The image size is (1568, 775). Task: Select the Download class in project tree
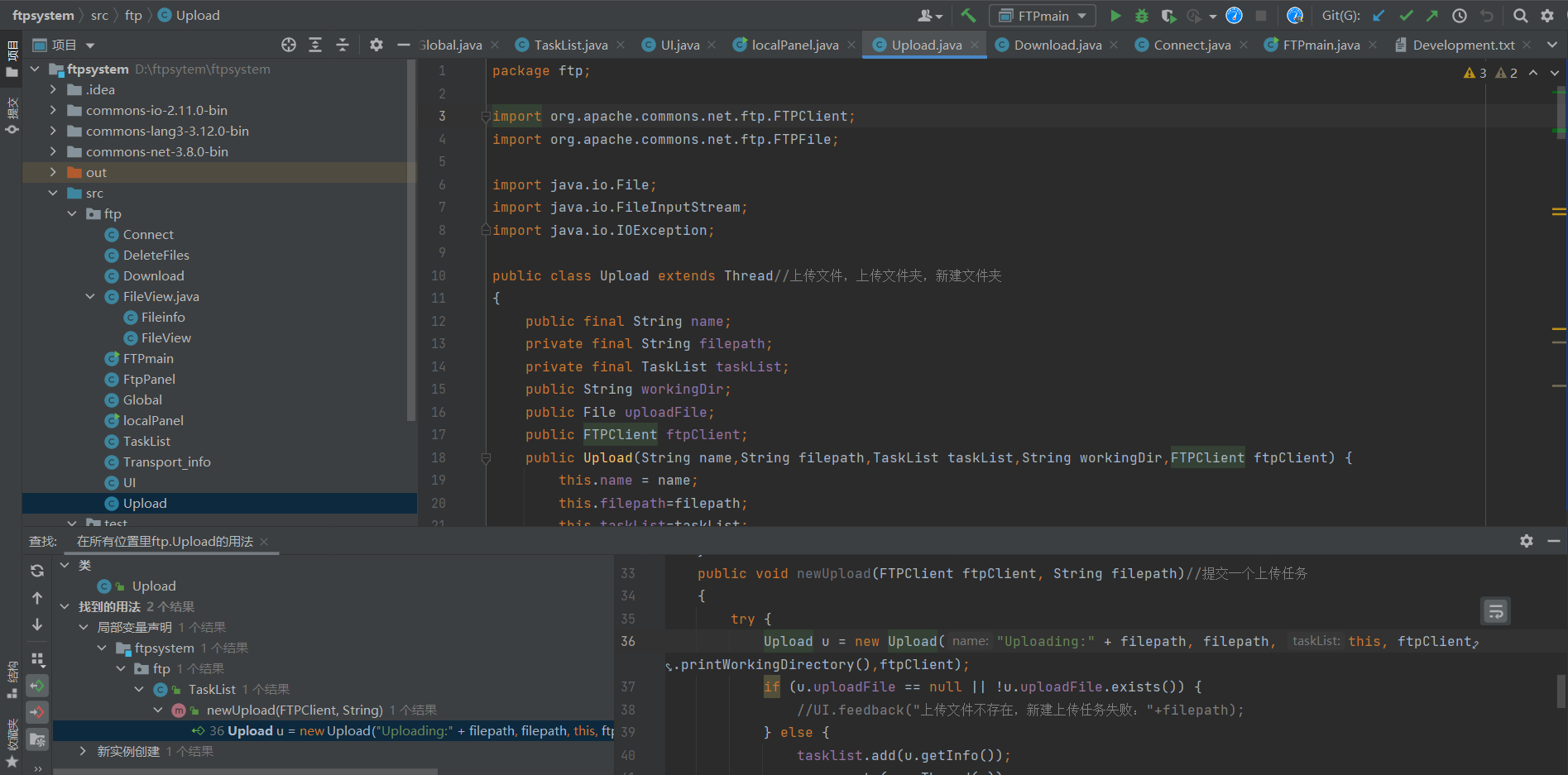tap(154, 275)
